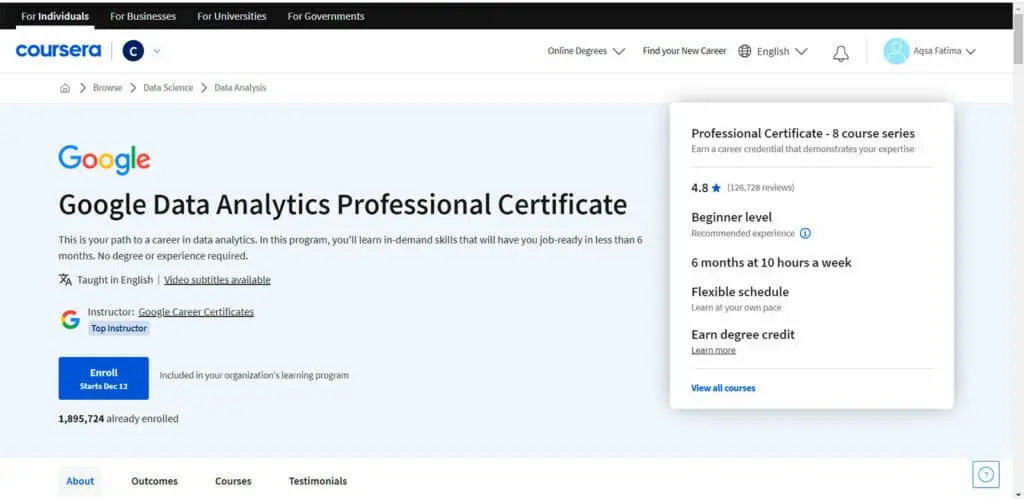Go to the home breadcrumb icon
Screen dimensions: 1024x499
pos(65,88)
